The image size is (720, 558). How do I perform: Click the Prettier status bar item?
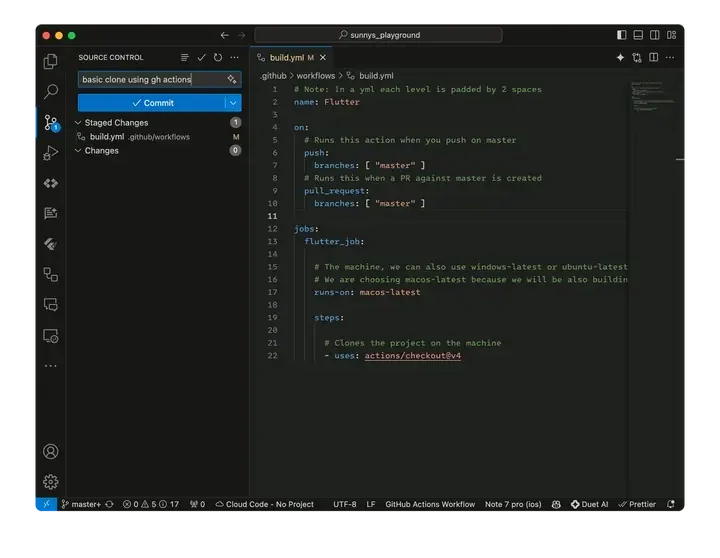(x=637, y=504)
